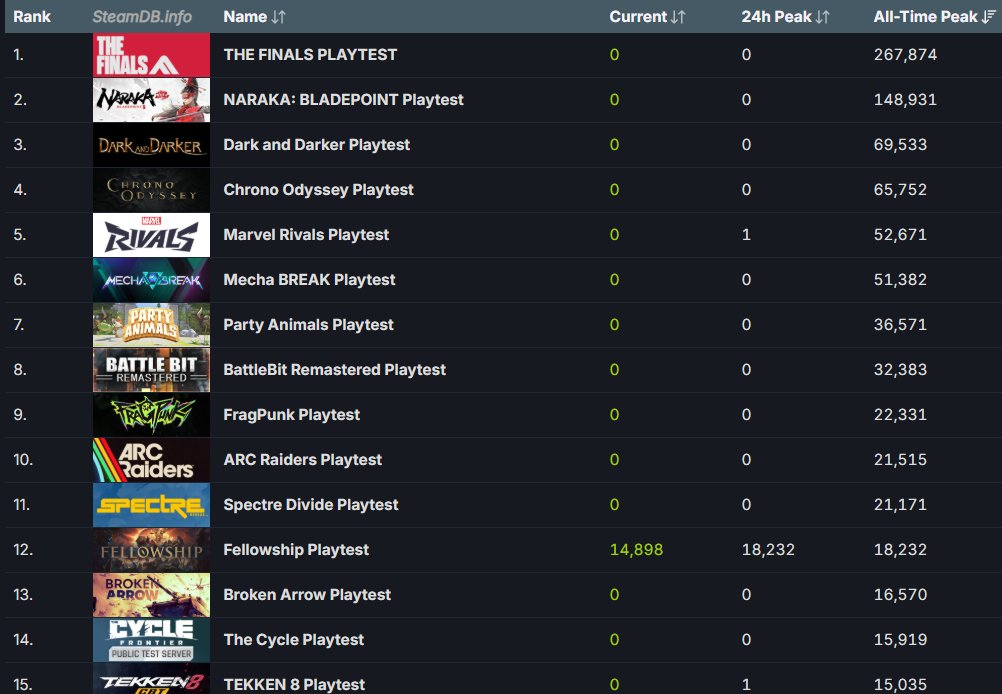
Task: Select all-time peak value 267,874
Action: [905, 55]
